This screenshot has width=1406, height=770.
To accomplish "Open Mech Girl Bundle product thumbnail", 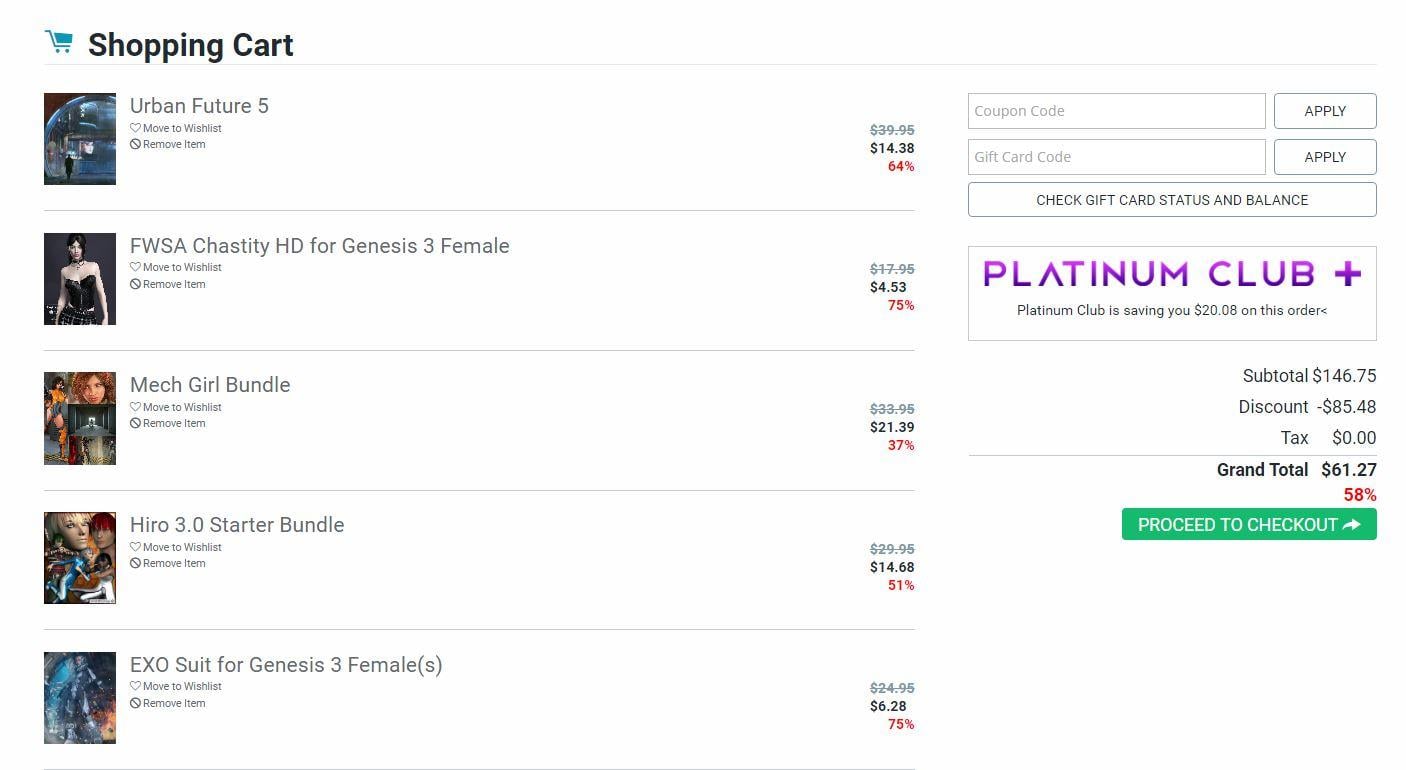I will point(80,418).
